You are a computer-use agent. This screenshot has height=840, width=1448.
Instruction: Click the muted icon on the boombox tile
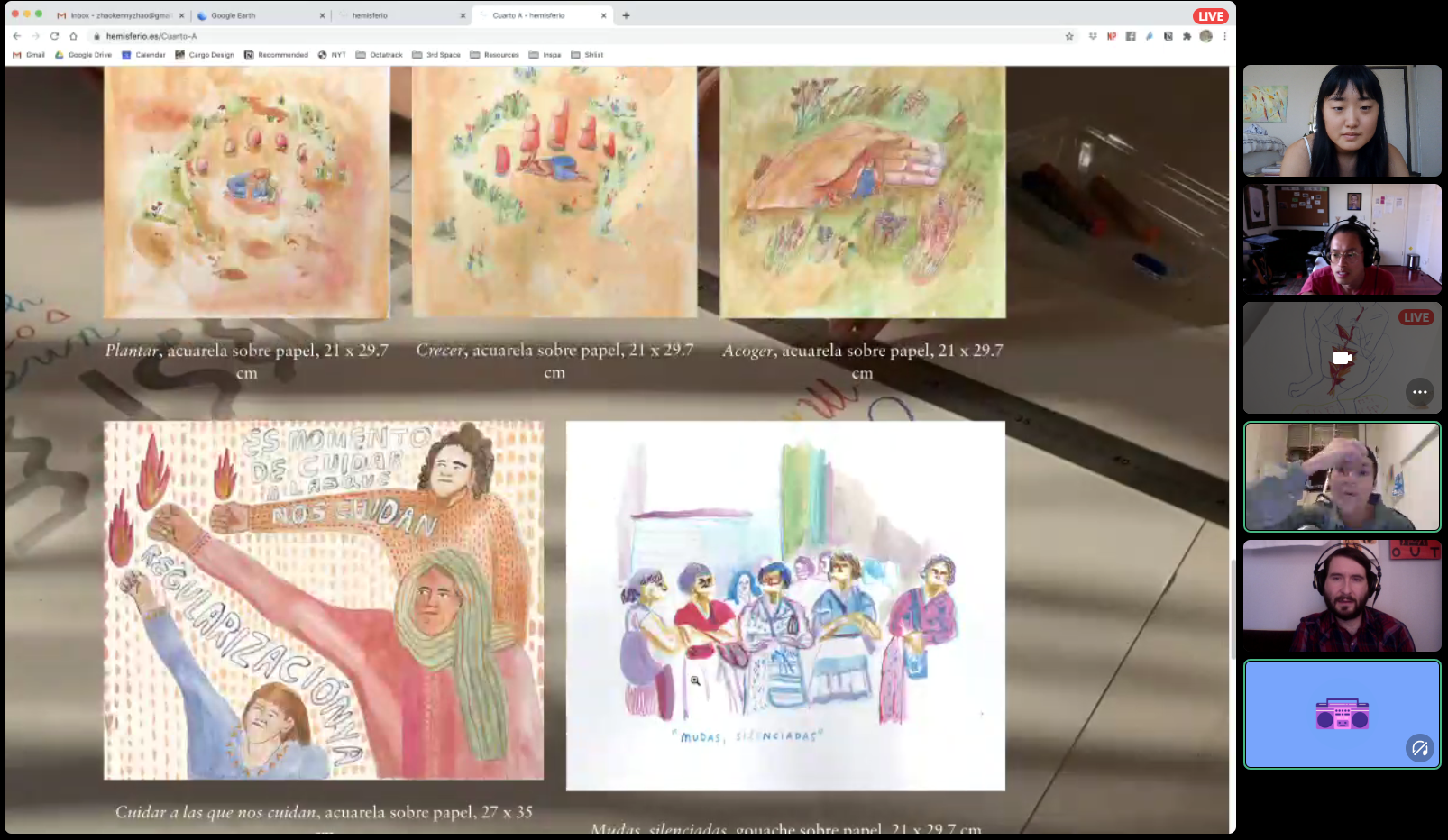tap(1419, 748)
